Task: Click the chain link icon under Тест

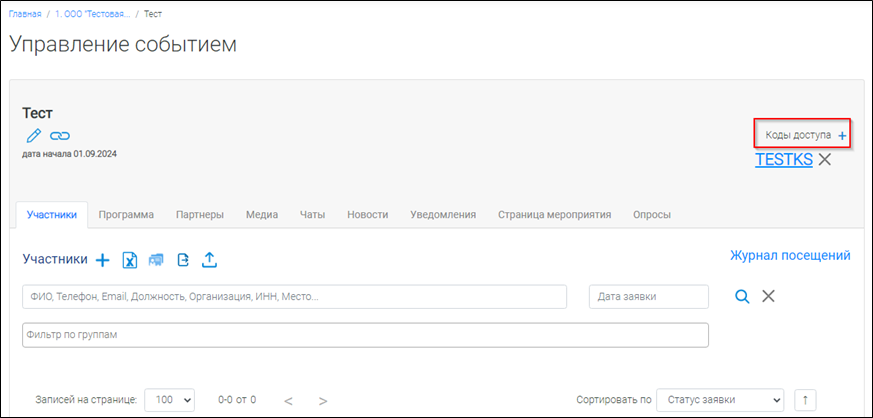Action: click(60, 135)
